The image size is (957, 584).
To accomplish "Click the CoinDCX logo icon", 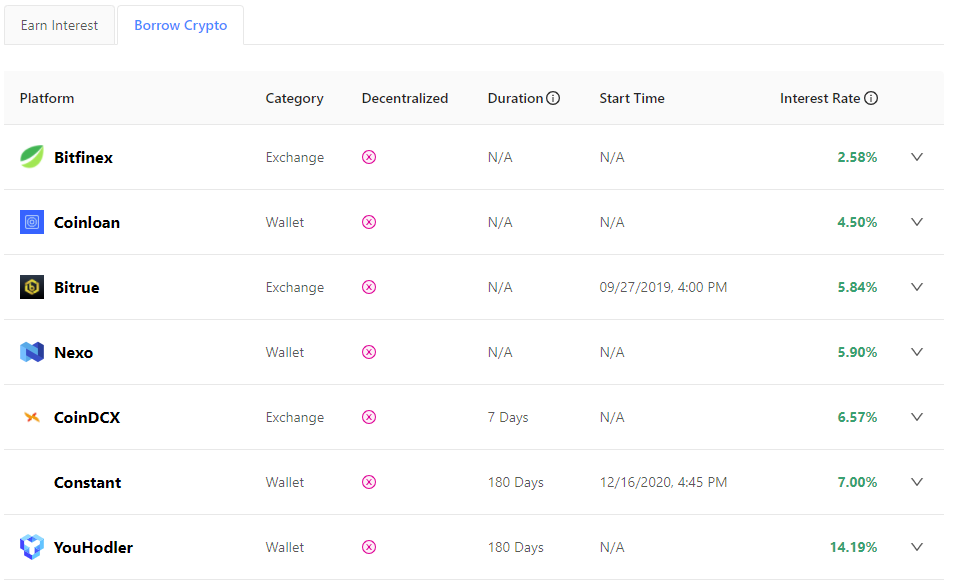I will 32,417.
